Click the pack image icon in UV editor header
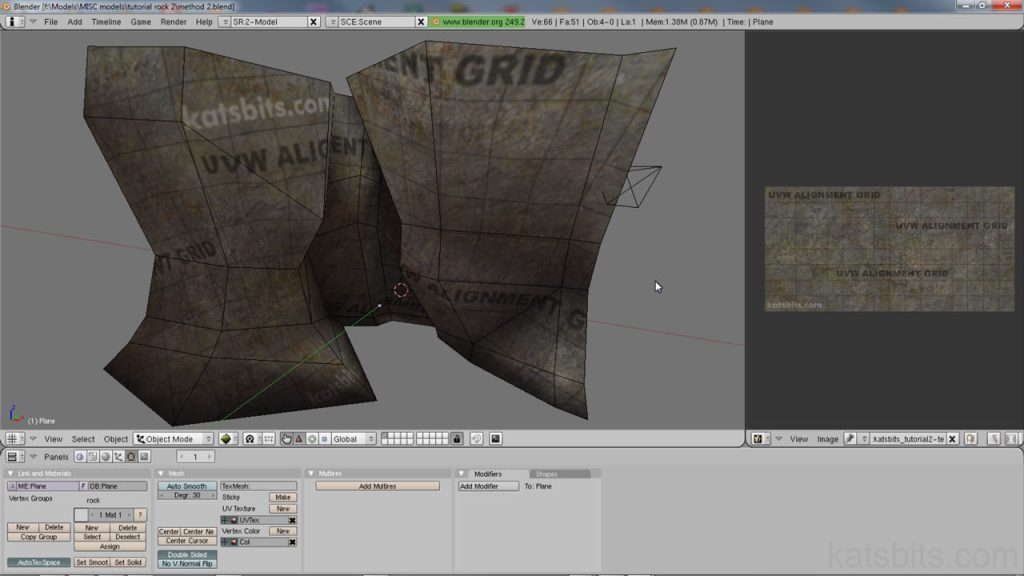 pyautogui.click(x=969, y=439)
